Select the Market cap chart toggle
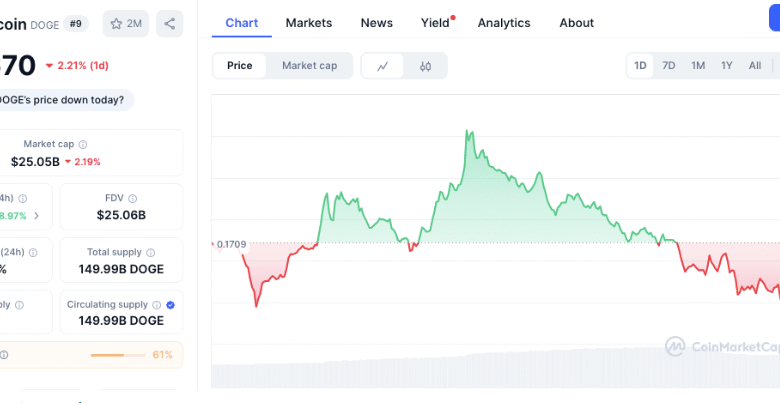 [309, 66]
